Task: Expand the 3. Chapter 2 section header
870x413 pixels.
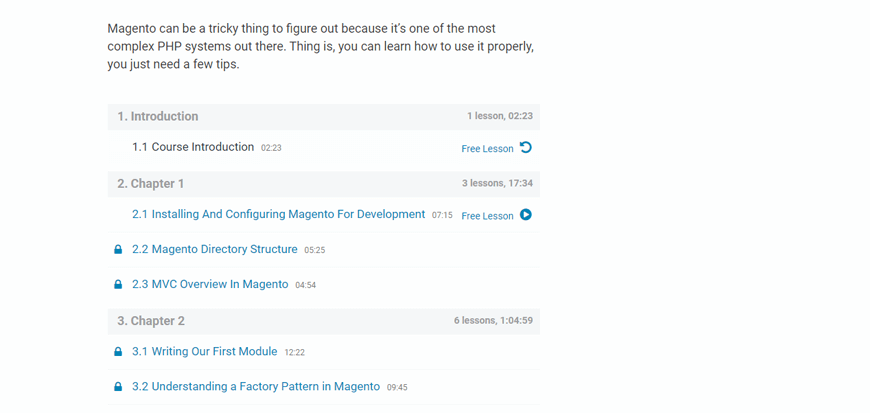Action: coord(151,321)
